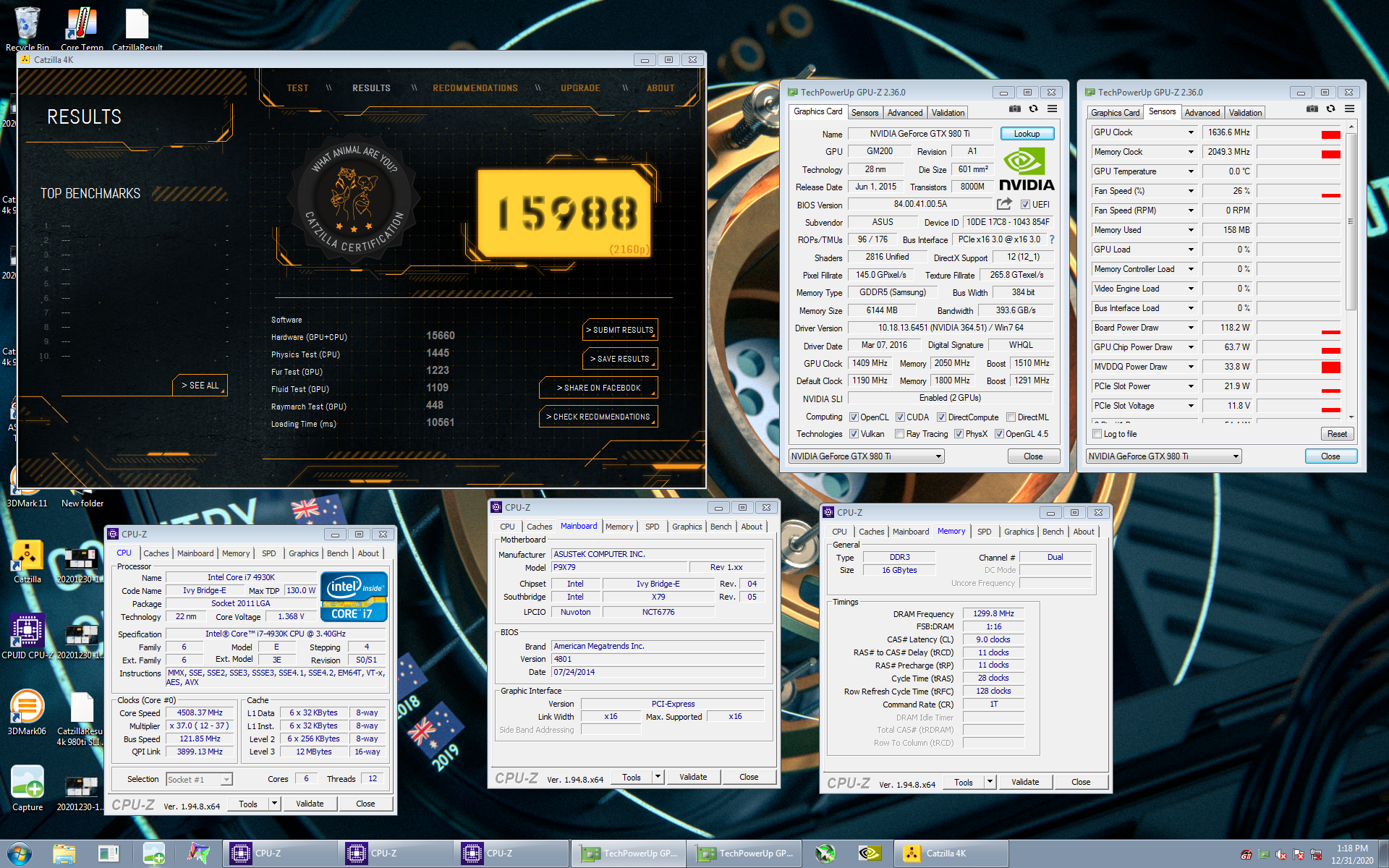
Task: Click the MVDDQ Power Draw sensor graph
Action: pyautogui.click(x=1299, y=367)
